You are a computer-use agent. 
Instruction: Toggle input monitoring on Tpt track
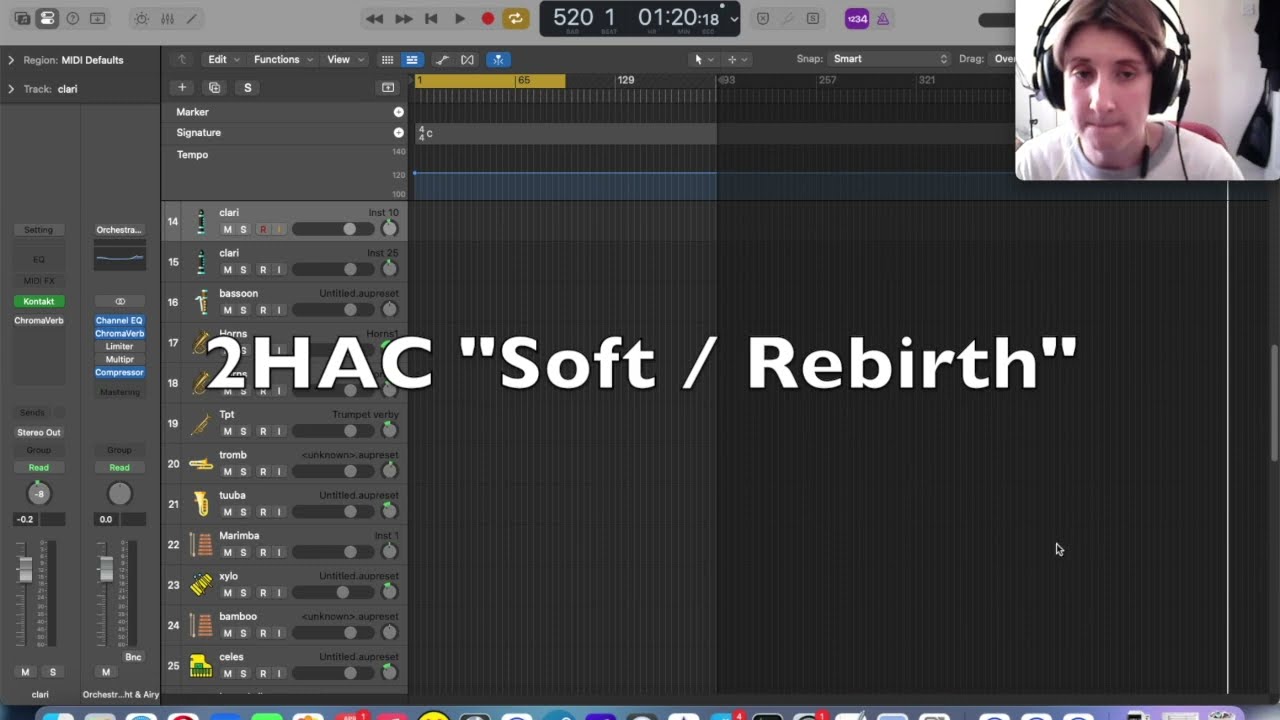(279, 432)
